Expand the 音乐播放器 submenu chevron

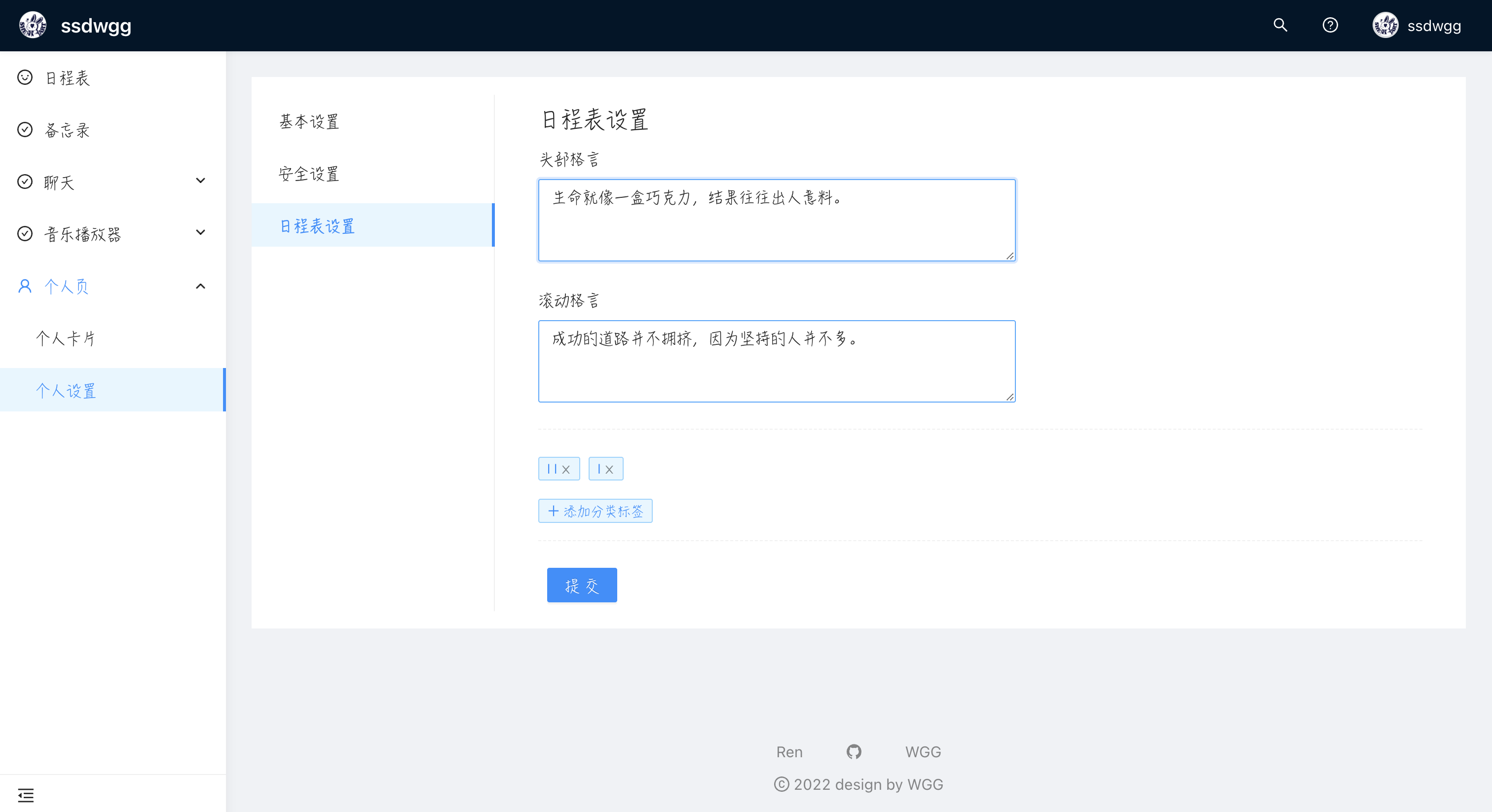pos(200,233)
